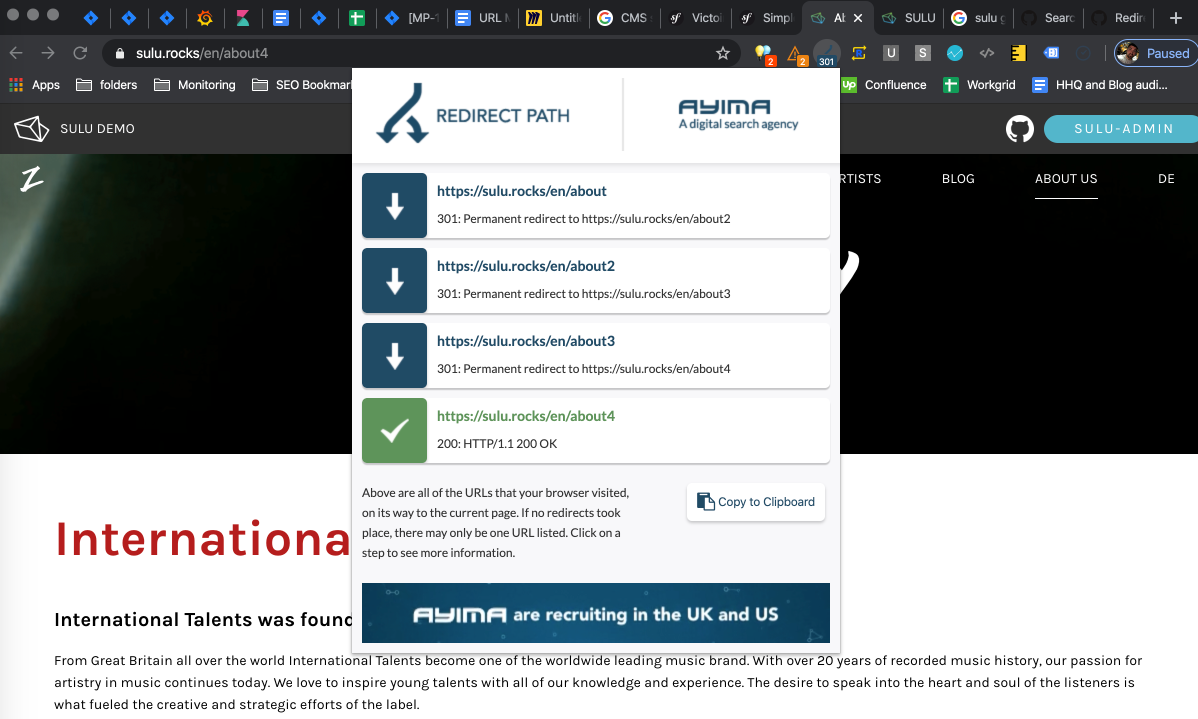Viewport: 1198px width, 719px height.
Task: Click the U extension icon
Action: (890, 53)
